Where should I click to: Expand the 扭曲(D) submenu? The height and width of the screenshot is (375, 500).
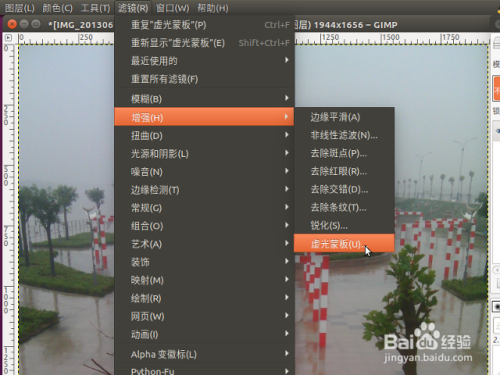[x=204, y=136]
